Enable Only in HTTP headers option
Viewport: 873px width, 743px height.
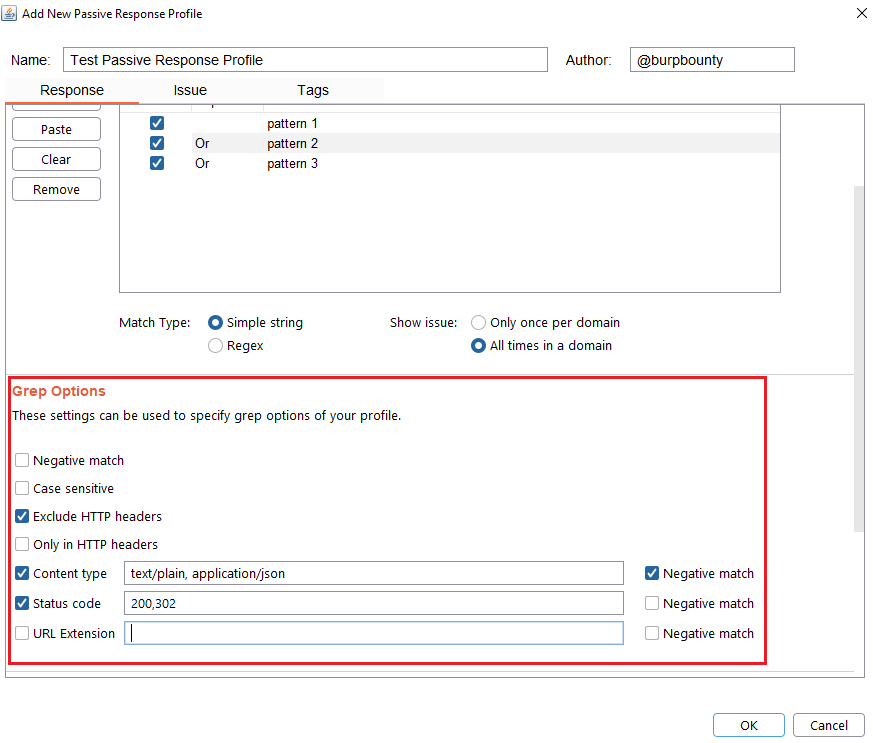[x=22, y=545]
